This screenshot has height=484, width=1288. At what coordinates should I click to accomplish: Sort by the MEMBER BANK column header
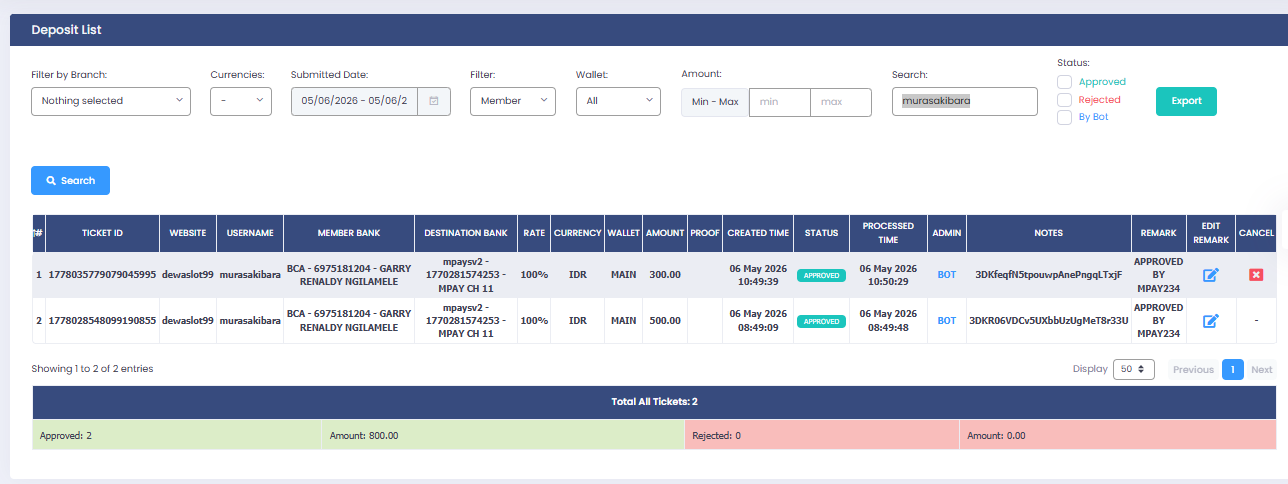click(348, 233)
